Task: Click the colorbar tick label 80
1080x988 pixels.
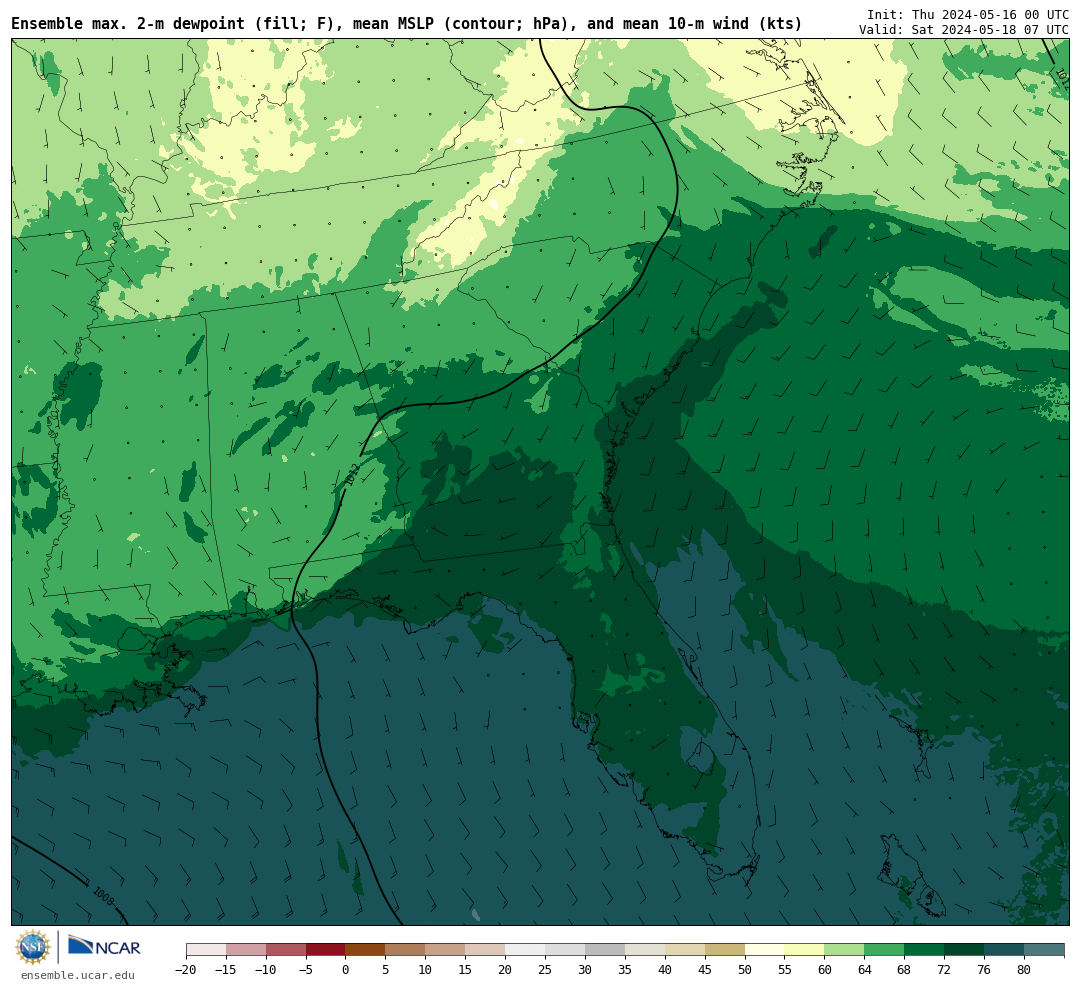Action: (x=1024, y=970)
